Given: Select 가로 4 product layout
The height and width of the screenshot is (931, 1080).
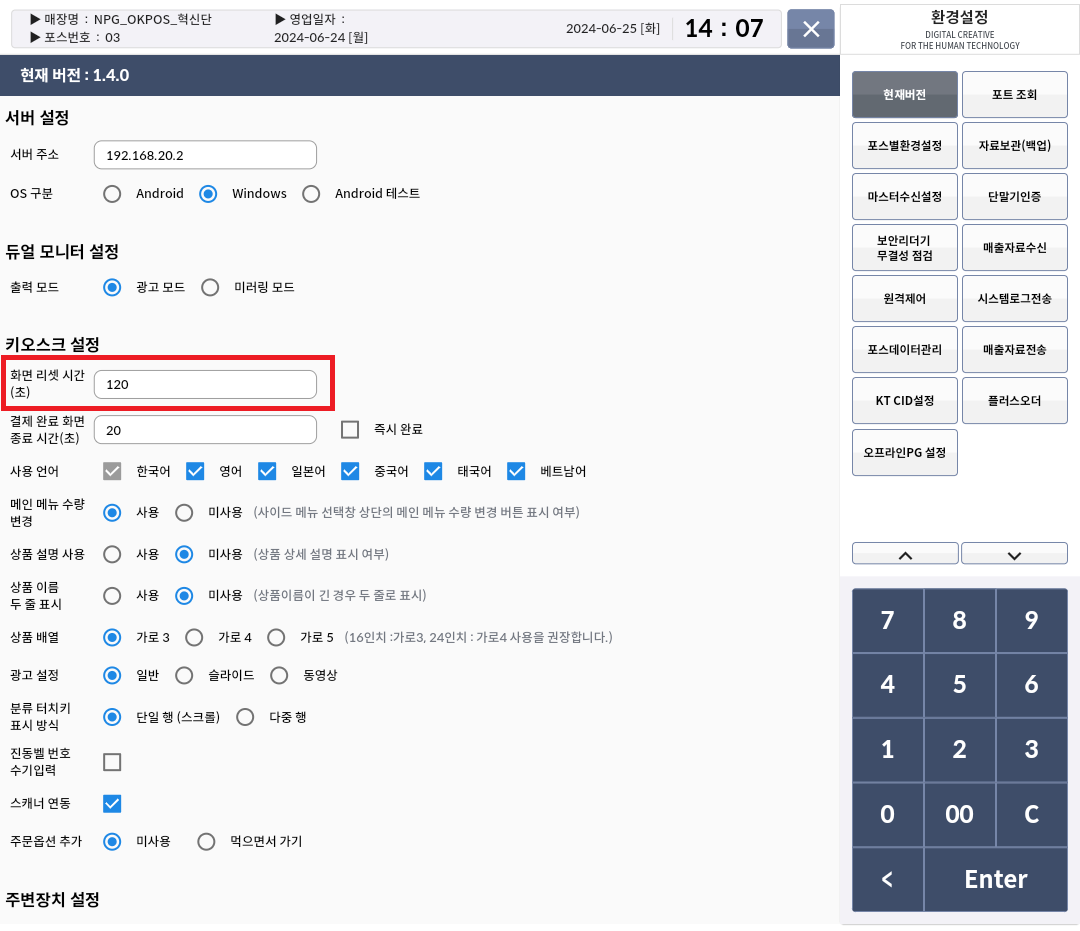Looking at the screenshot, I should [194, 637].
